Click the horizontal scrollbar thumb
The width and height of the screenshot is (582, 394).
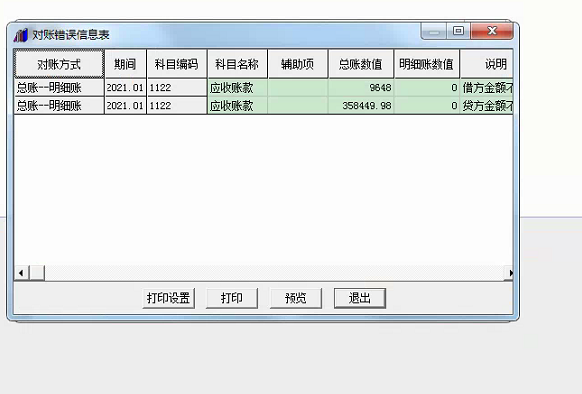(x=37, y=273)
